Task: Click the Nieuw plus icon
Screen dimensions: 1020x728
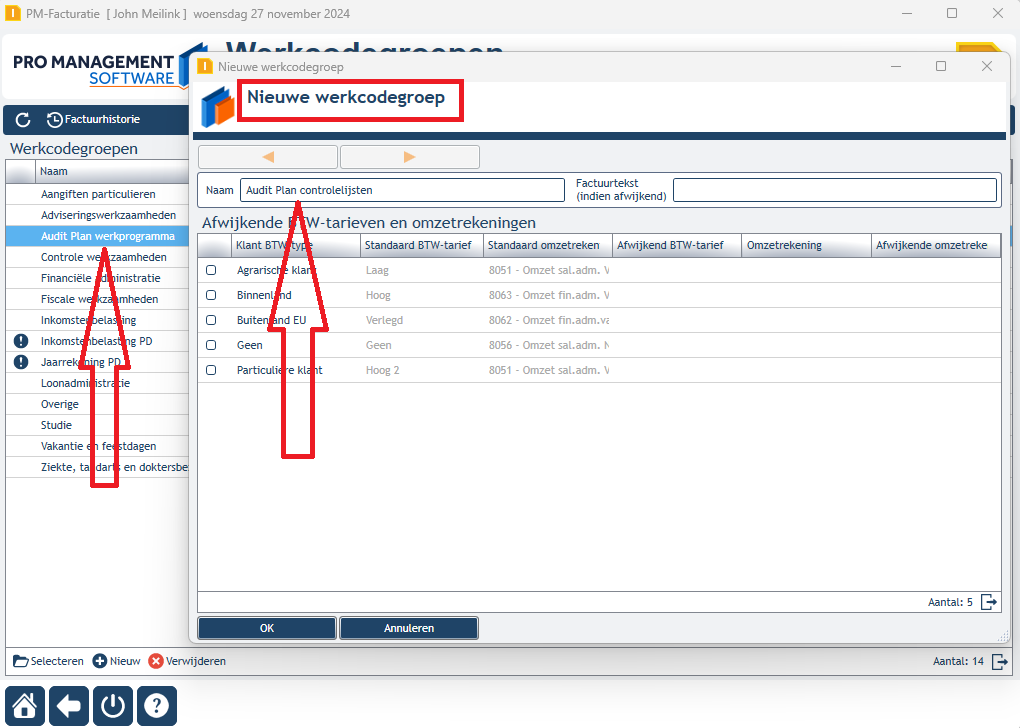Action: pyautogui.click(x=100, y=661)
